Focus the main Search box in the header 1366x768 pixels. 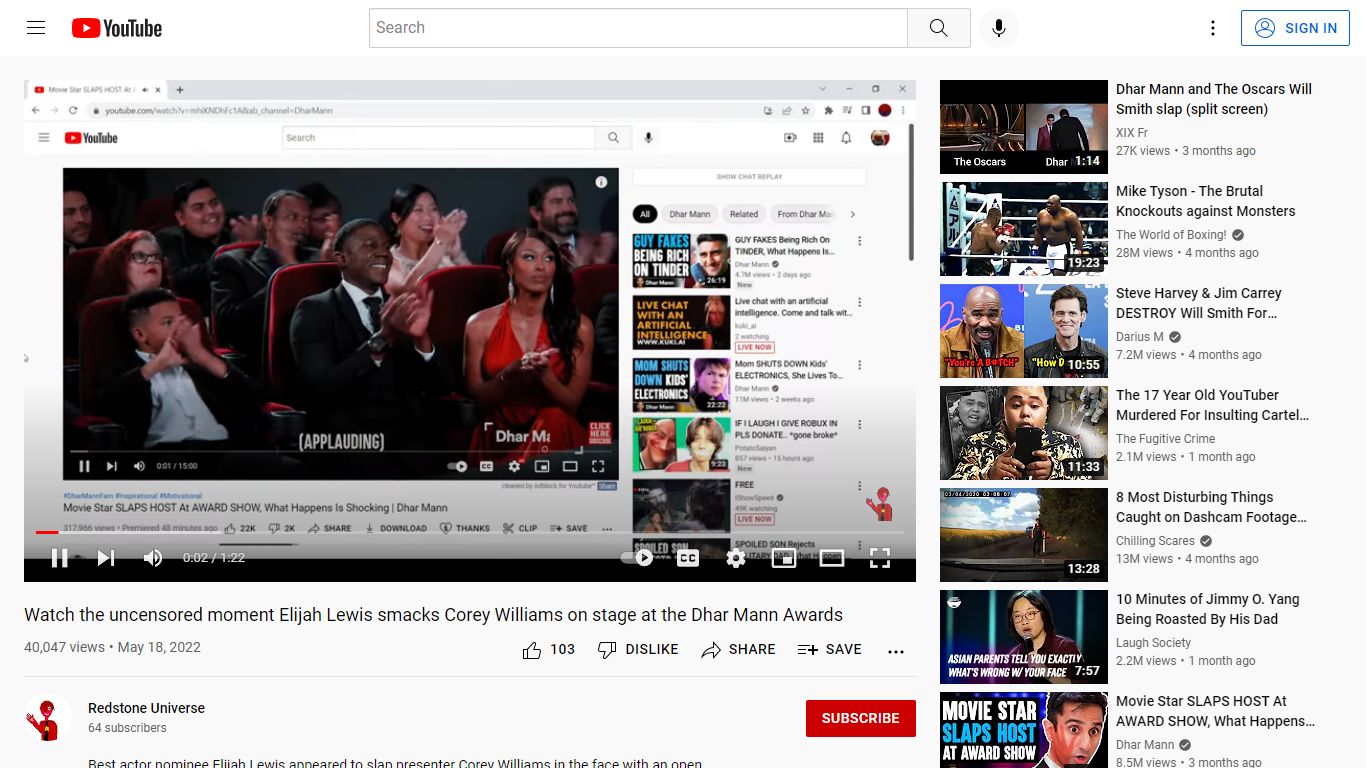638,28
